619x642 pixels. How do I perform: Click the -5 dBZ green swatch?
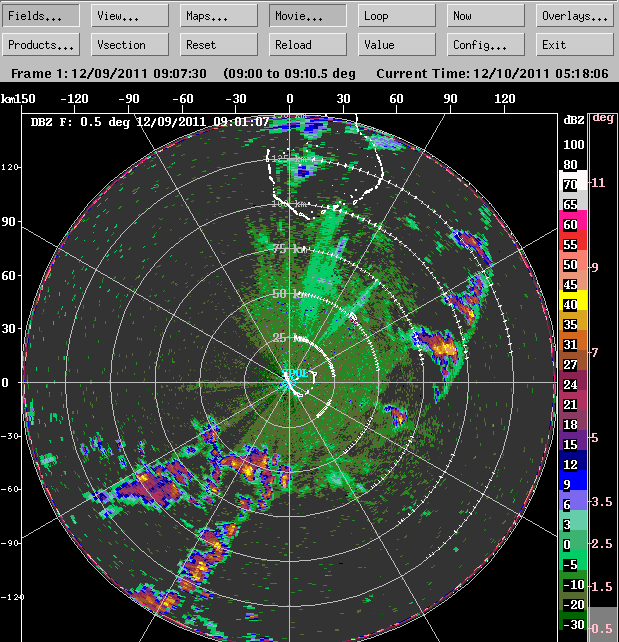(x=573, y=561)
